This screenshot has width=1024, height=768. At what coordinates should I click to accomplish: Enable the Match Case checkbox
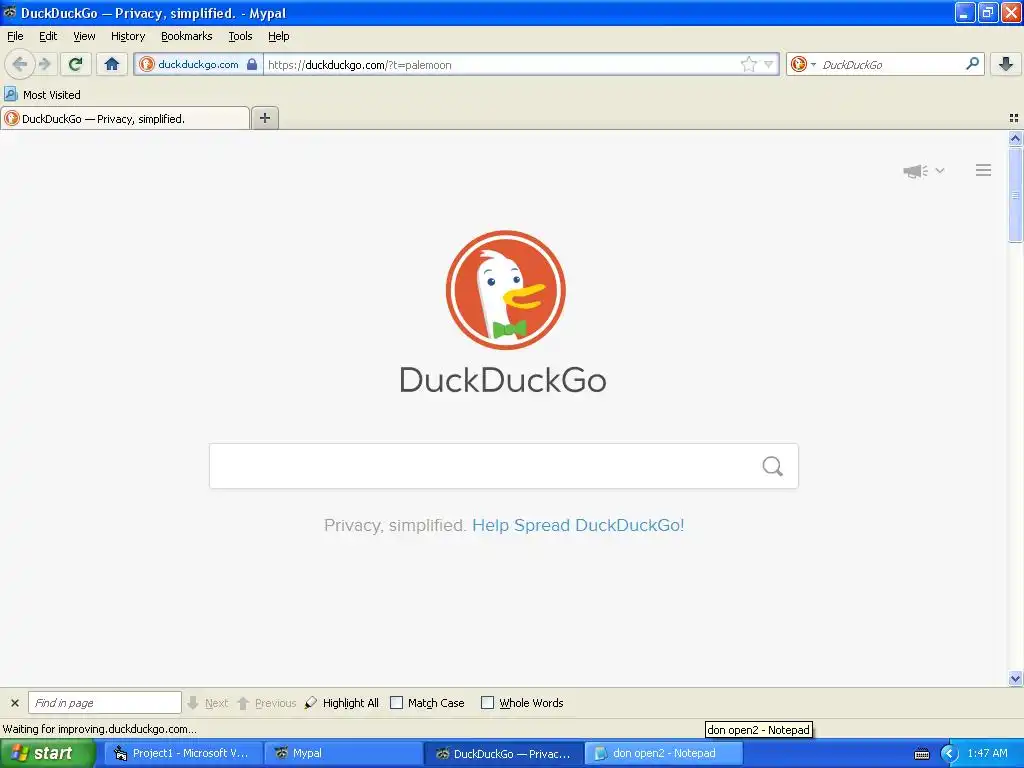point(396,703)
